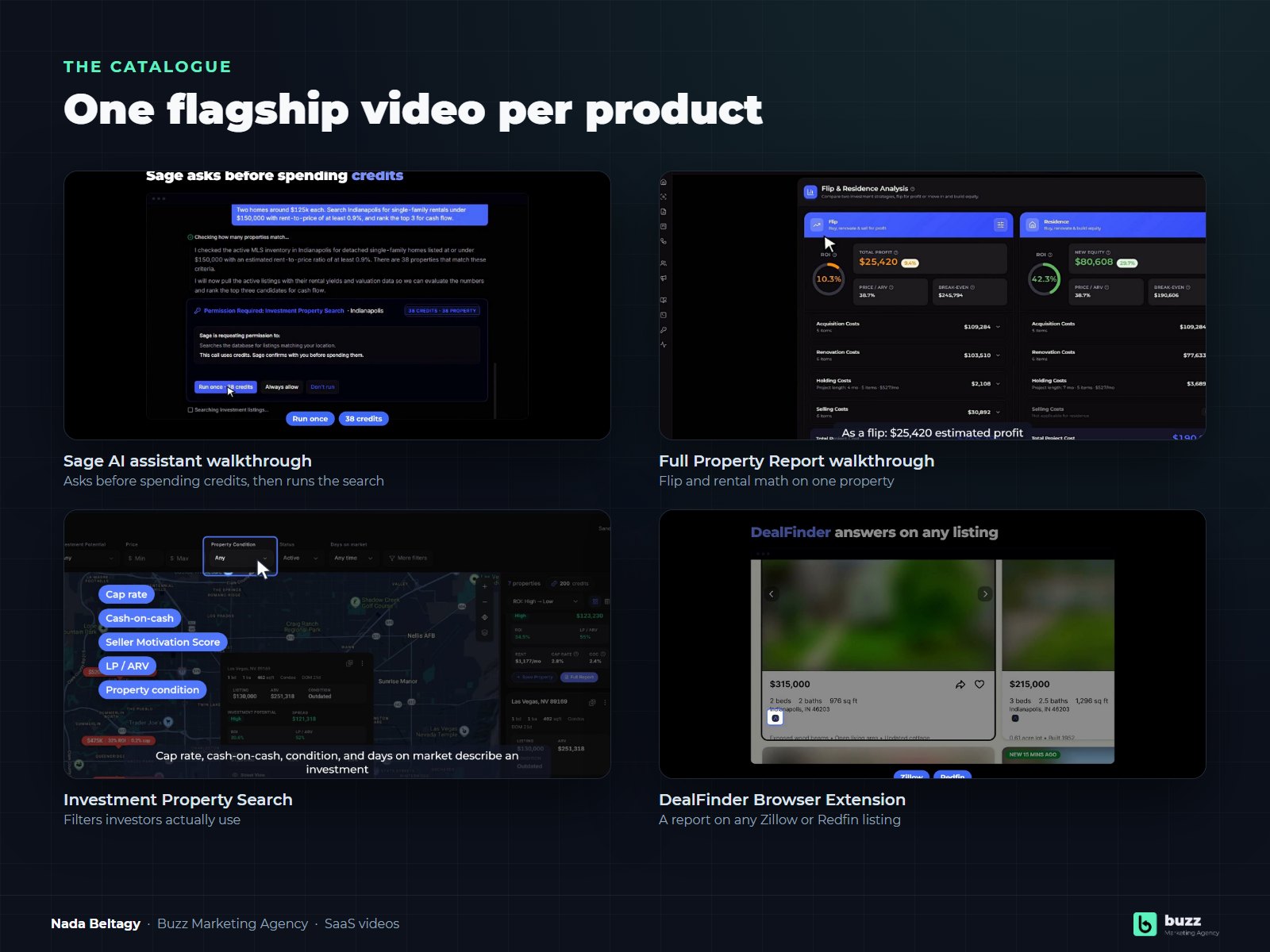Click the Full Report button in results
Screen dimensions: 1270x952
coord(579,677)
